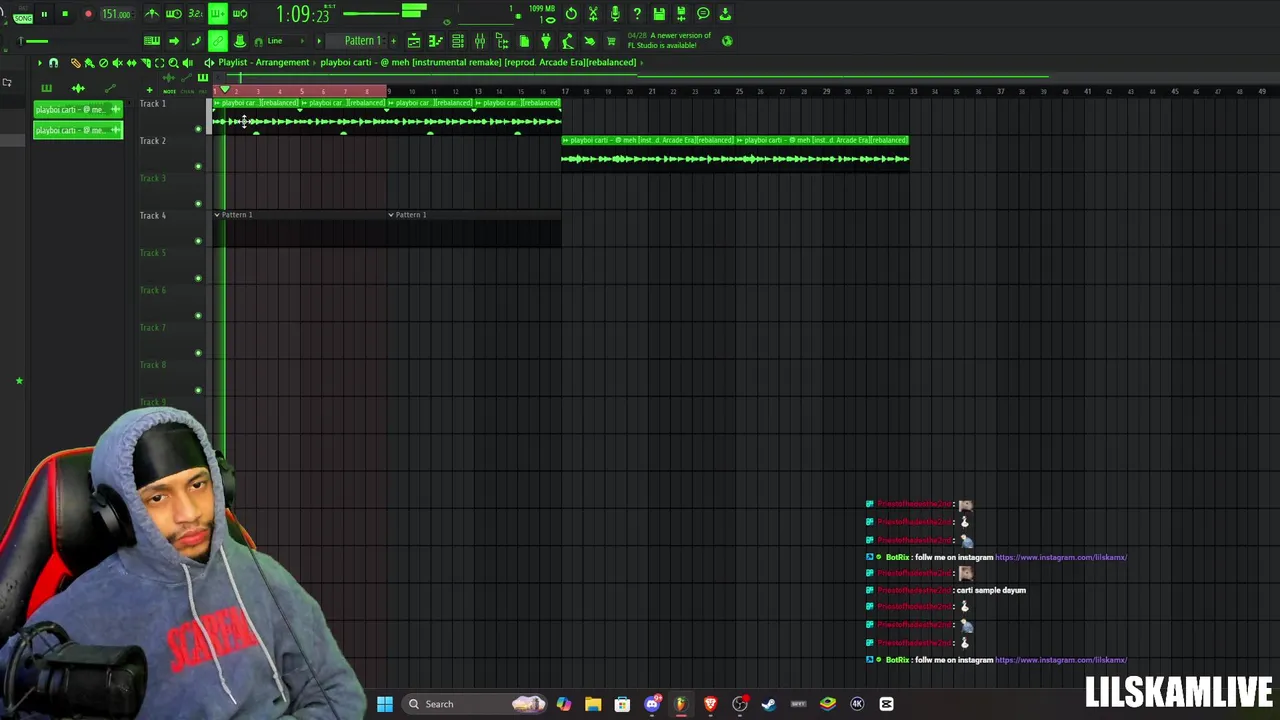The width and height of the screenshot is (1280, 720).
Task: Open Windows Start menu
Action: (385, 704)
